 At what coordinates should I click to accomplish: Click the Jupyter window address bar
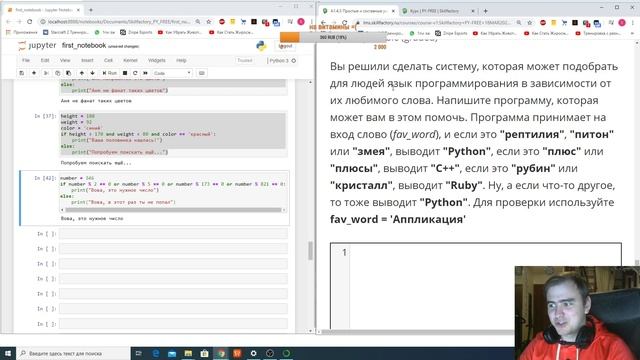(118, 22)
